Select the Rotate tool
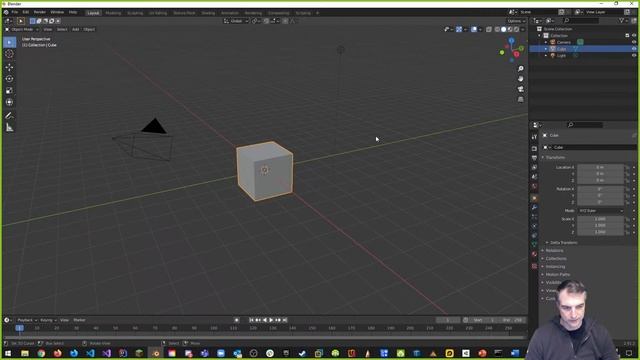640x360 pixels. coord(9,79)
